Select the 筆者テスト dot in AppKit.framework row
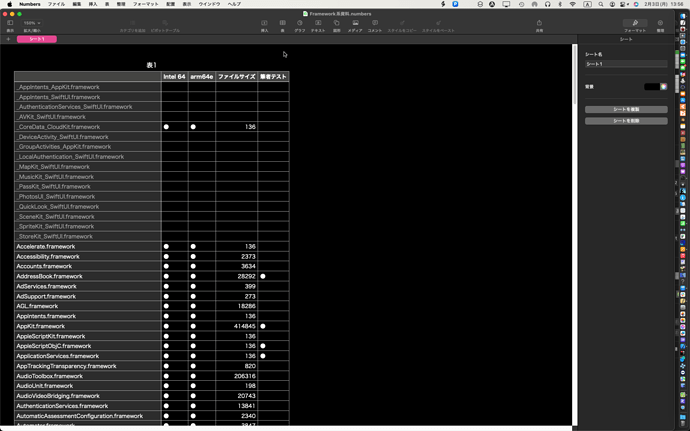This screenshot has width=690, height=431. (263, 326)
